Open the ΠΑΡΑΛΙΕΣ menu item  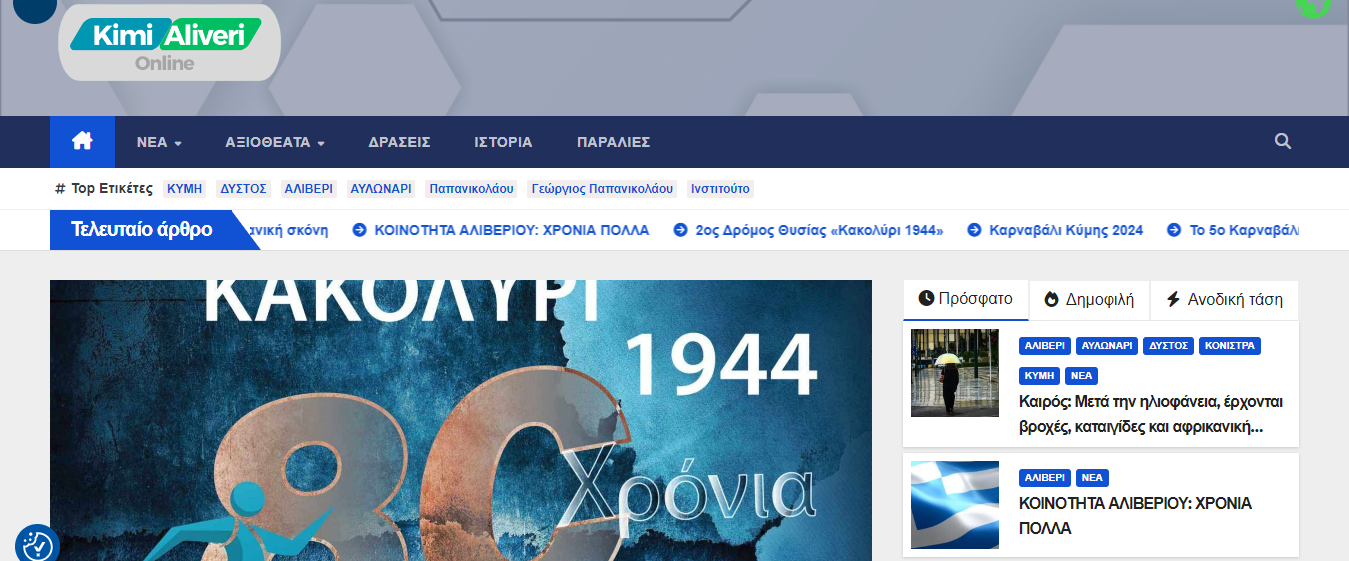pos(613,142)
